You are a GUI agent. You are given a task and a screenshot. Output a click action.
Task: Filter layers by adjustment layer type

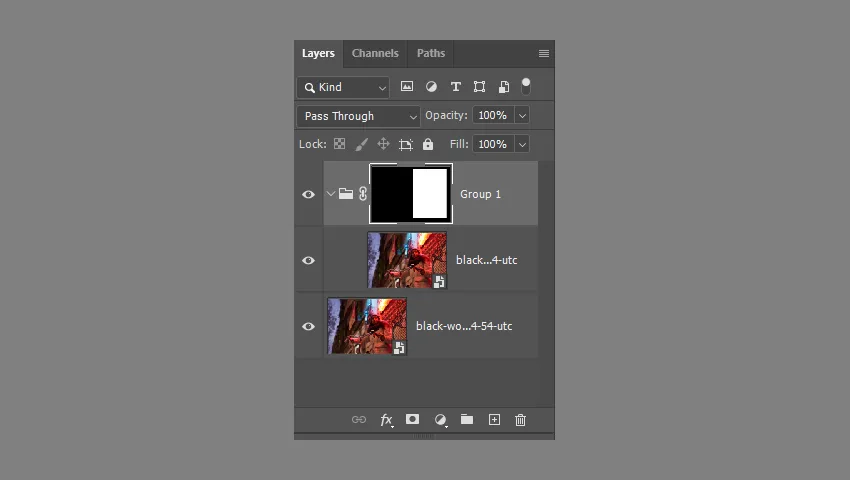(x=431, y=87)
